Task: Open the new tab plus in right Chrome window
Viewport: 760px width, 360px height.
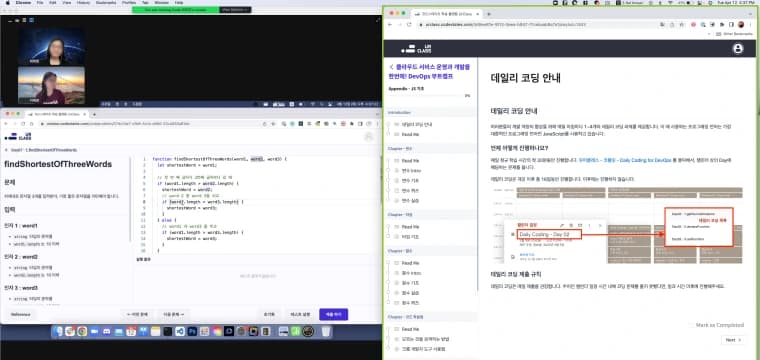Action: click(489, 14)
